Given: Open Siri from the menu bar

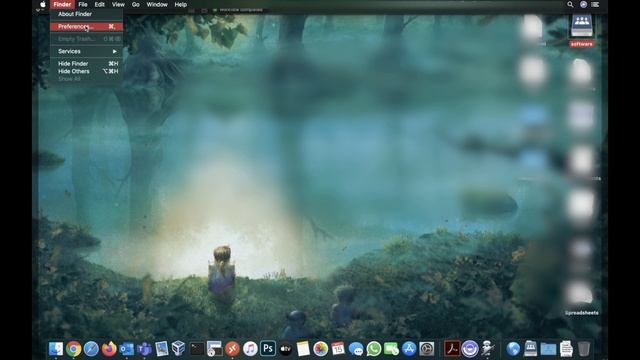Looking at the screenshot, I should pyautogui.click(x=583, y=4).
